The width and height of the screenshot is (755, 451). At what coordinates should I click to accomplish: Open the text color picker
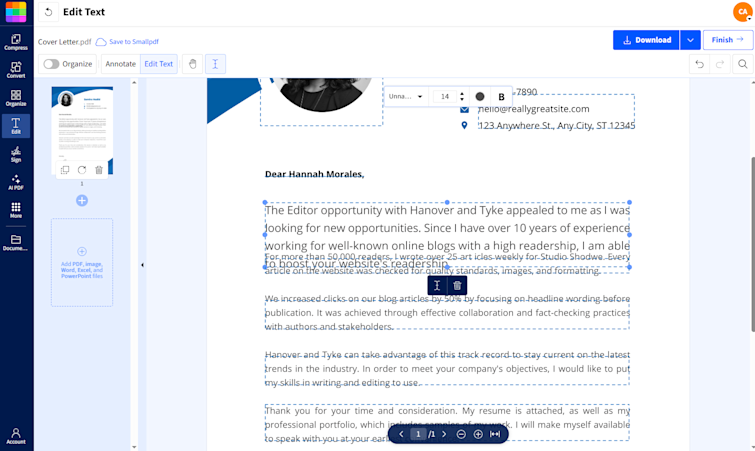[480, 97]
